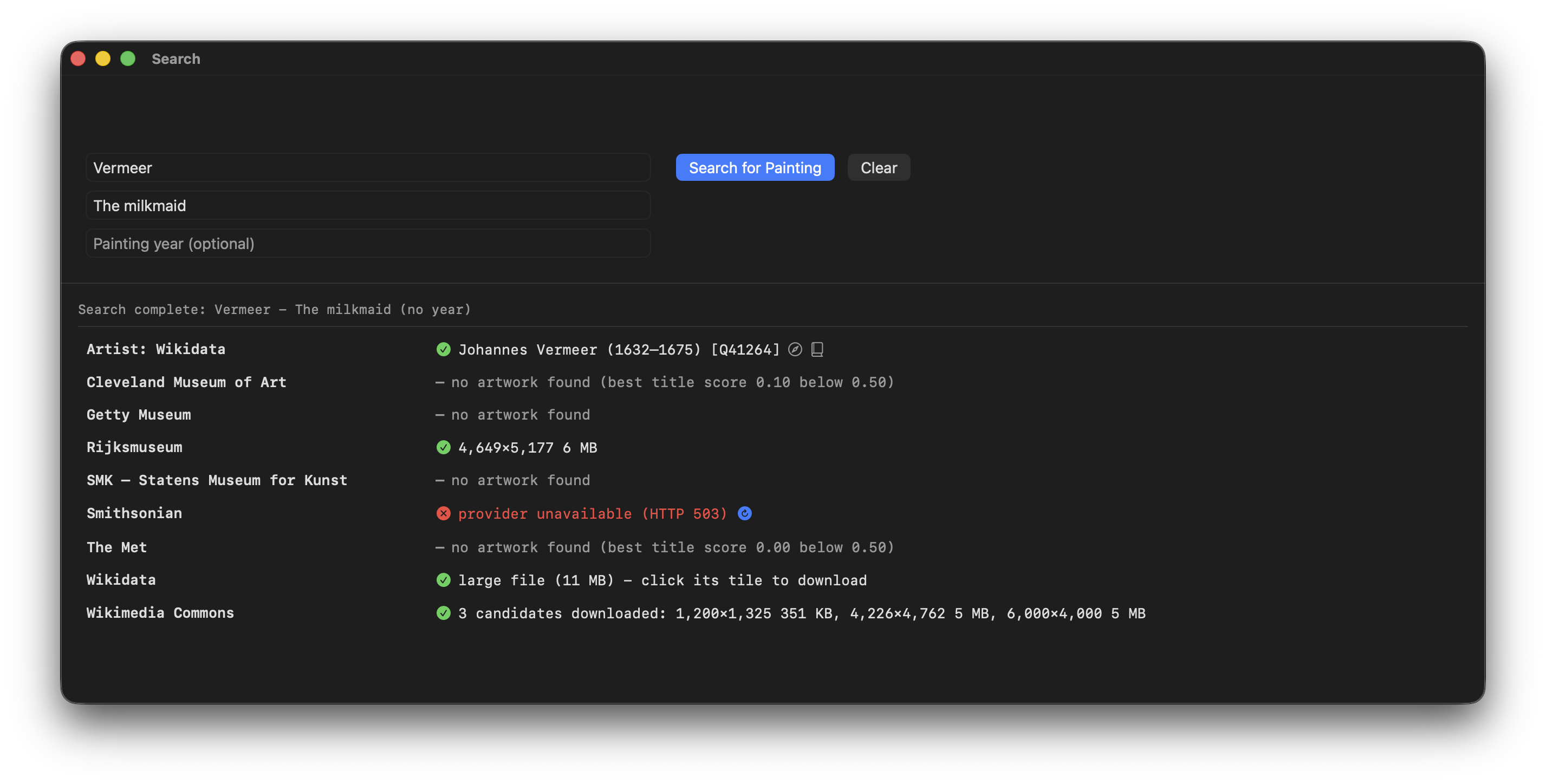This screenshot has width=1546, height=784.
Task: Select the Cleveland Museum of Art label
Action: [186, 382]
